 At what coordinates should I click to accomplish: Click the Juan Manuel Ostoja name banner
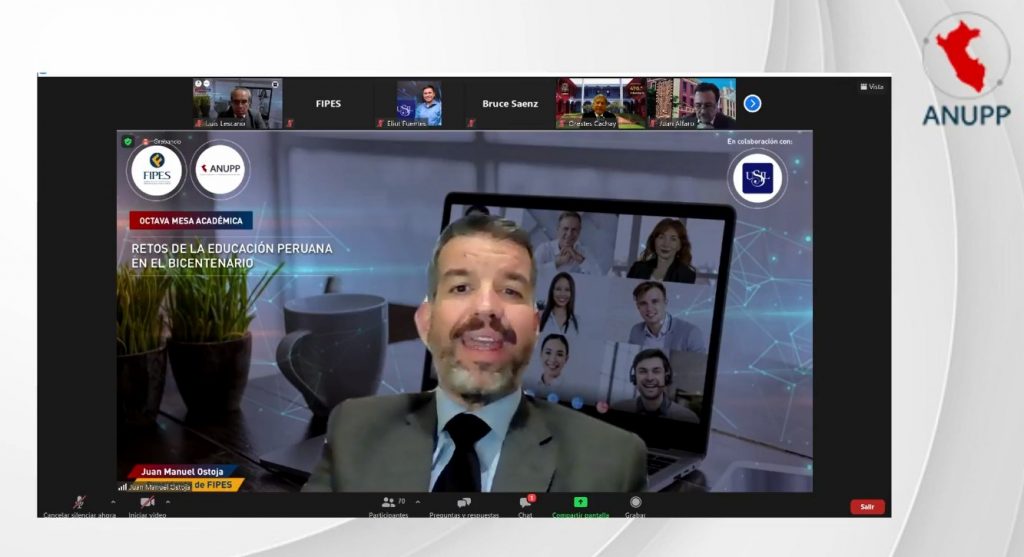182,471
